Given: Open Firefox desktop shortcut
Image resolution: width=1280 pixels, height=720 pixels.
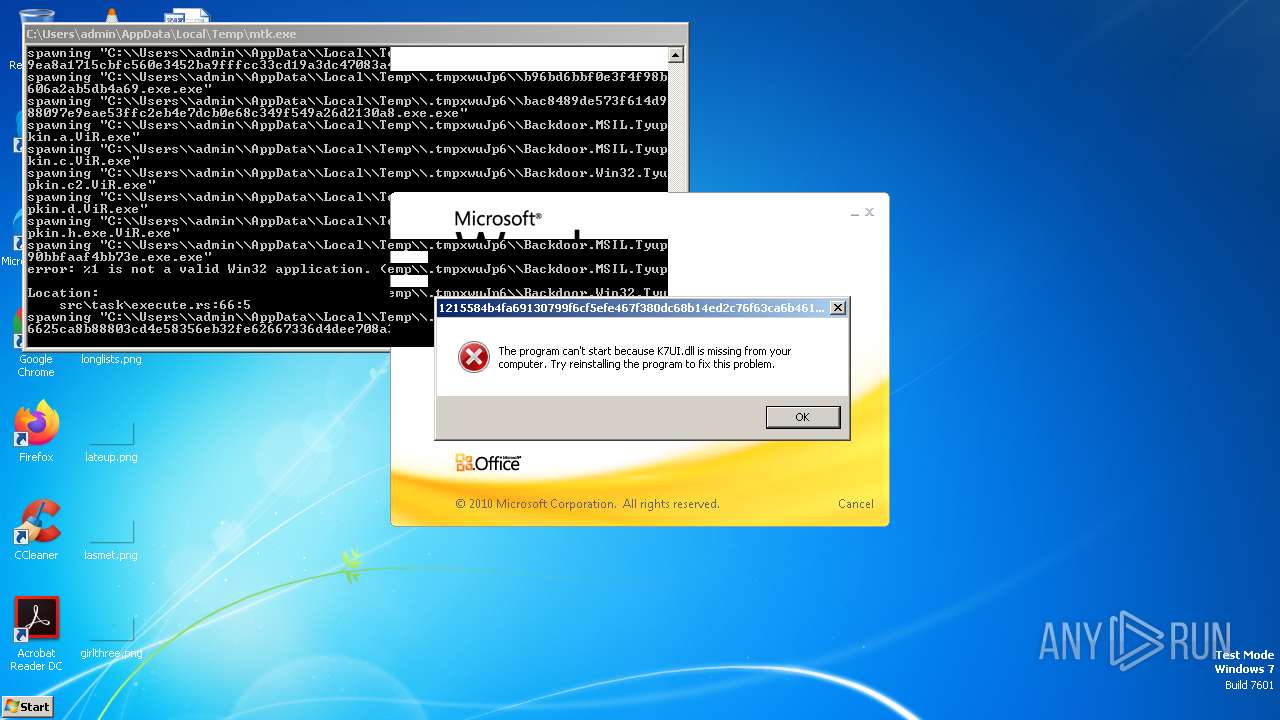Looking at the screenshot, I should [36, 432].
